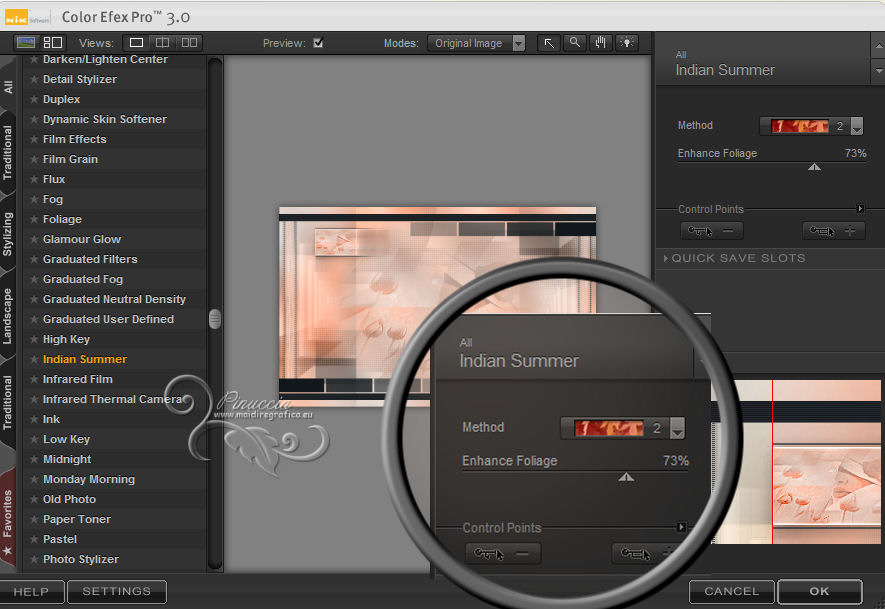Toggle favorite star for Fog filter
The image size is (885, 609).
pos(34,199)
